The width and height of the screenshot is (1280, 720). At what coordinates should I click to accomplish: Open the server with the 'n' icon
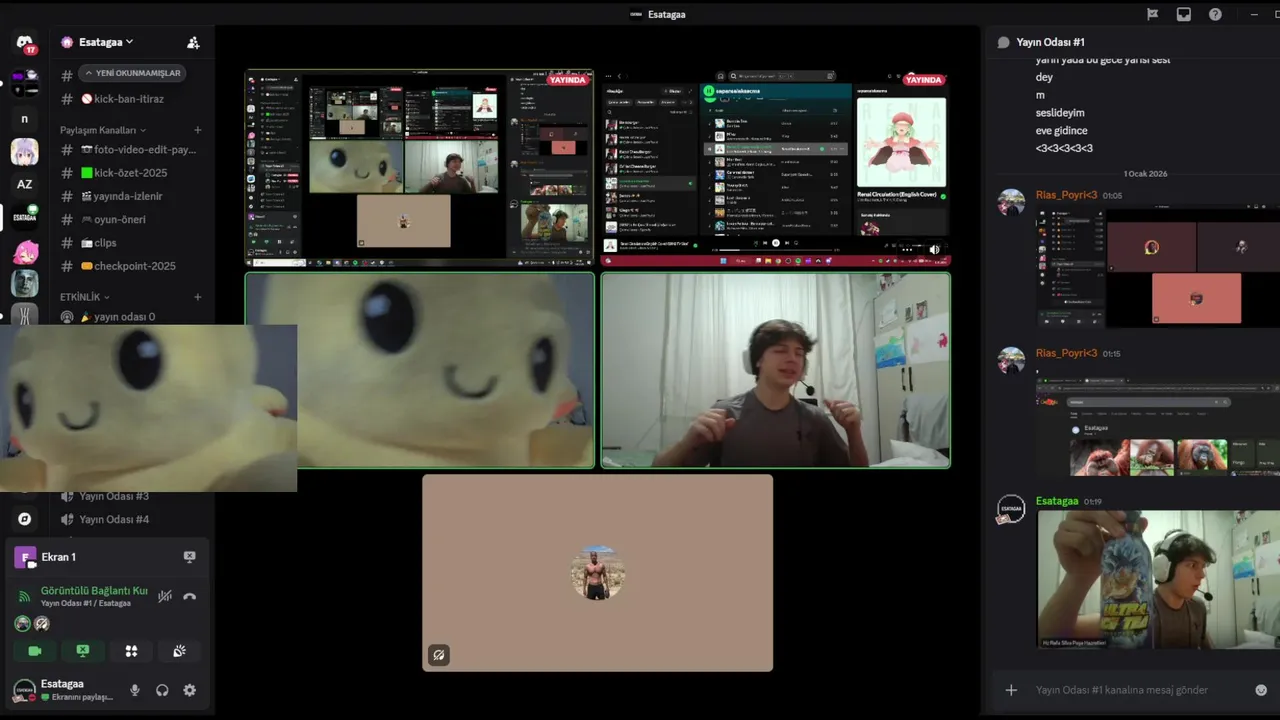(x=25, y=119)
